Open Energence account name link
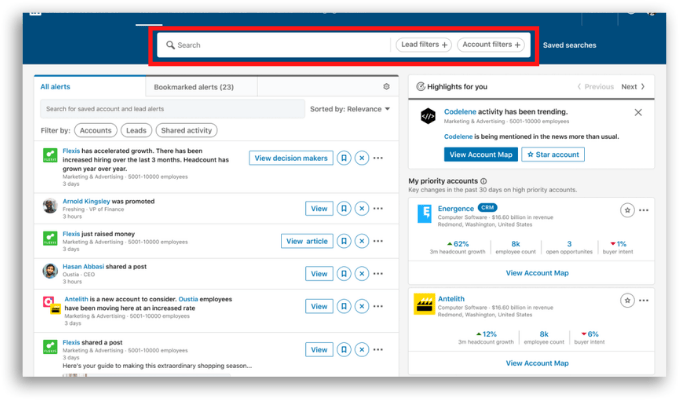 [x=456, y=208]
